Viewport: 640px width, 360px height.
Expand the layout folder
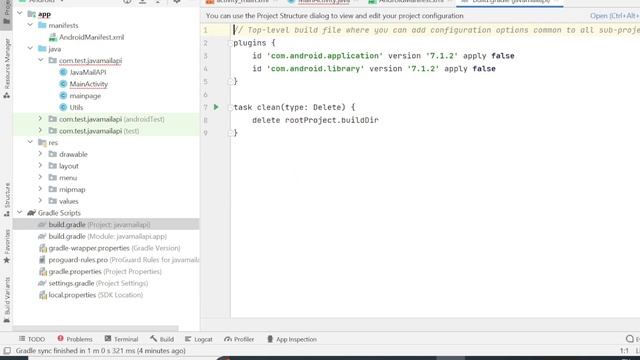pos(40,166)
